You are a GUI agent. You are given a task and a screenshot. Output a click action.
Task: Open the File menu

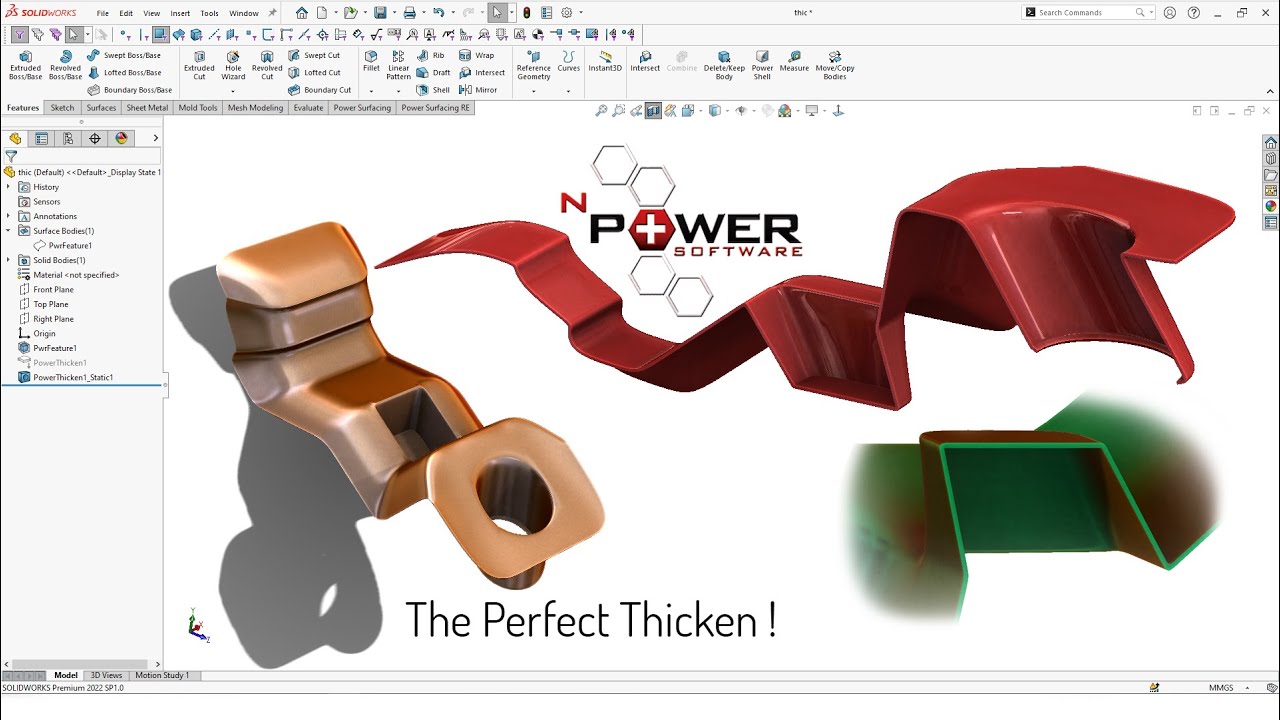click(x=103, y=13)
